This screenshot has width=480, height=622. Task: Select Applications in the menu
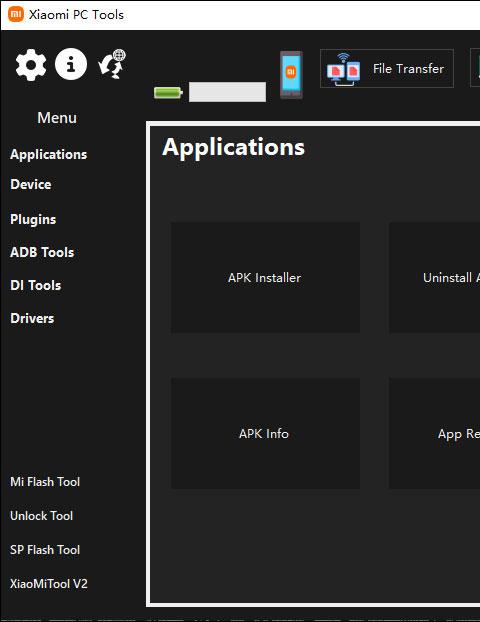(x=48, y=154)
